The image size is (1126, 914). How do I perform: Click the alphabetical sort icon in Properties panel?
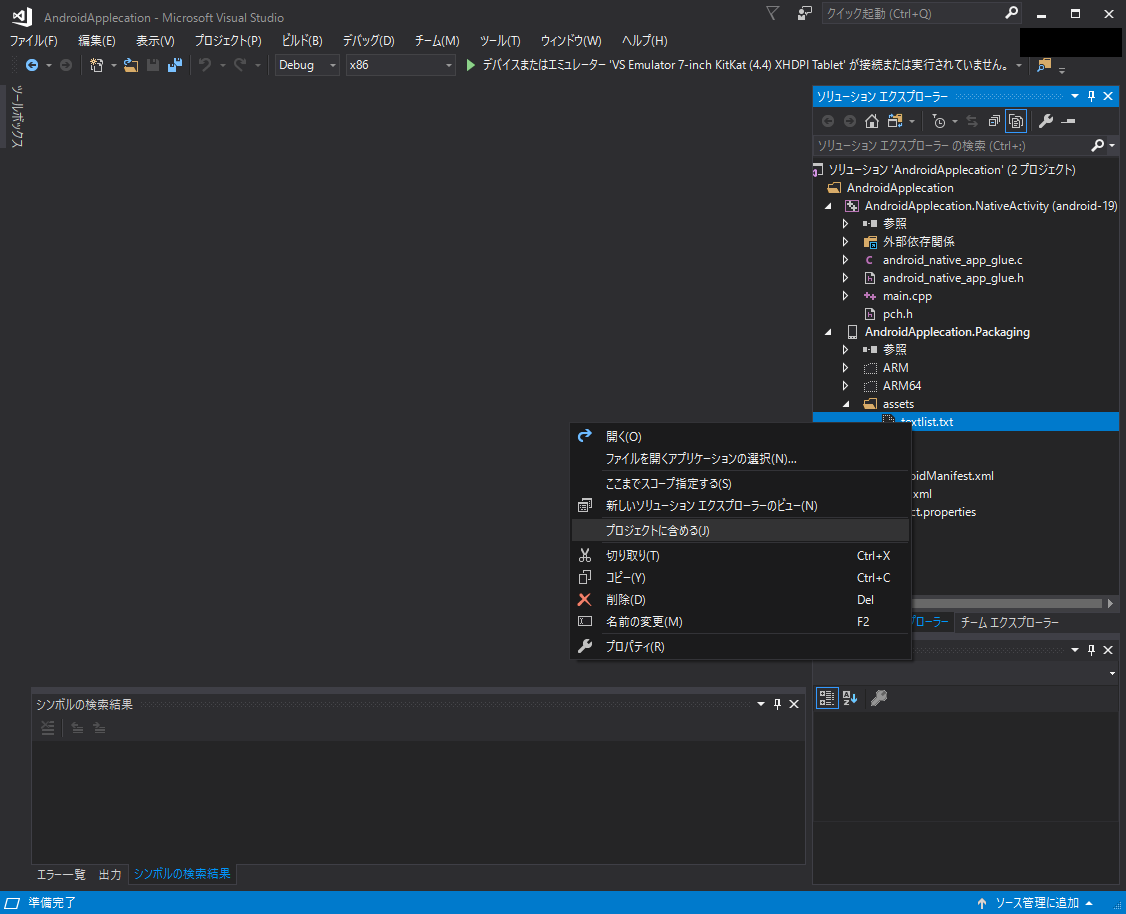coord(851,698)
